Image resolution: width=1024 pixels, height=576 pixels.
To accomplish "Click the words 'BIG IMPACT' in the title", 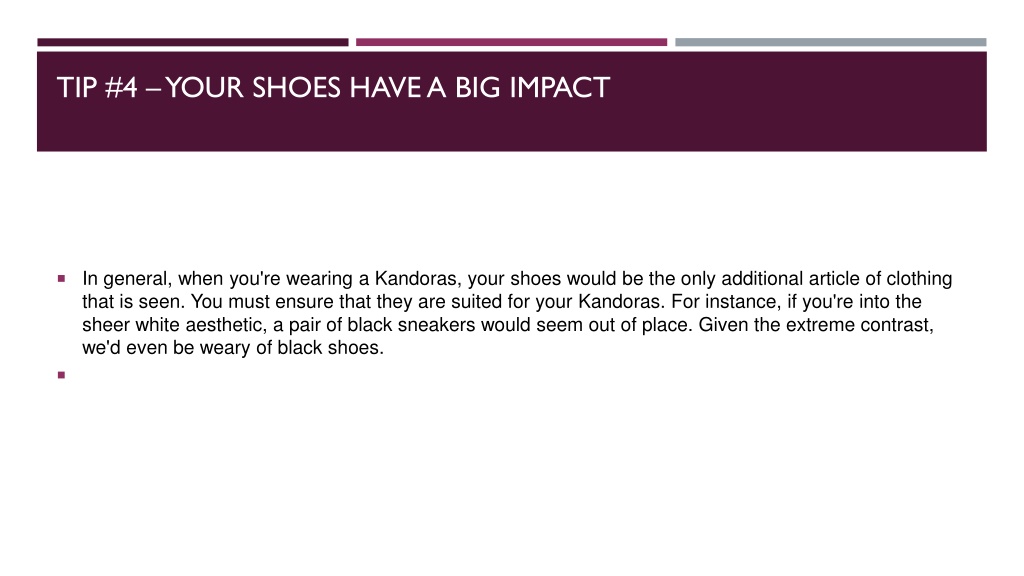I will pos(532,88).
